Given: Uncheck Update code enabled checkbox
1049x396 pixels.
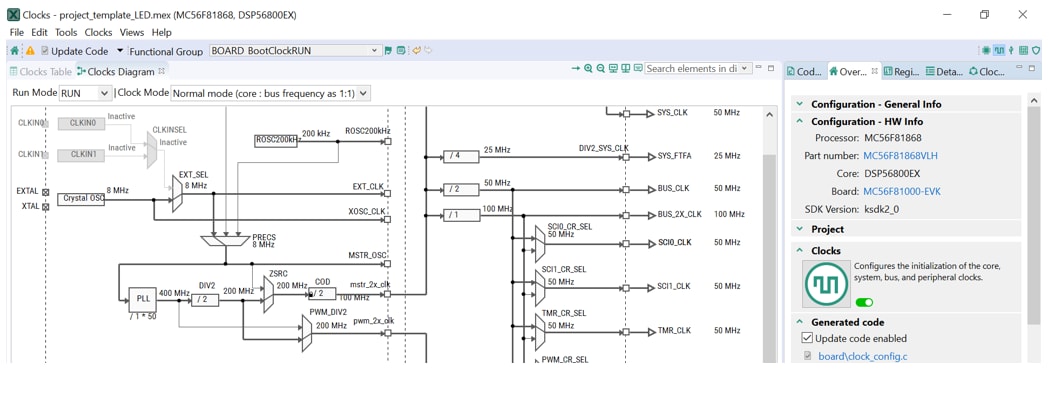Looking at the screenshot, I should (x=807, y=338).
